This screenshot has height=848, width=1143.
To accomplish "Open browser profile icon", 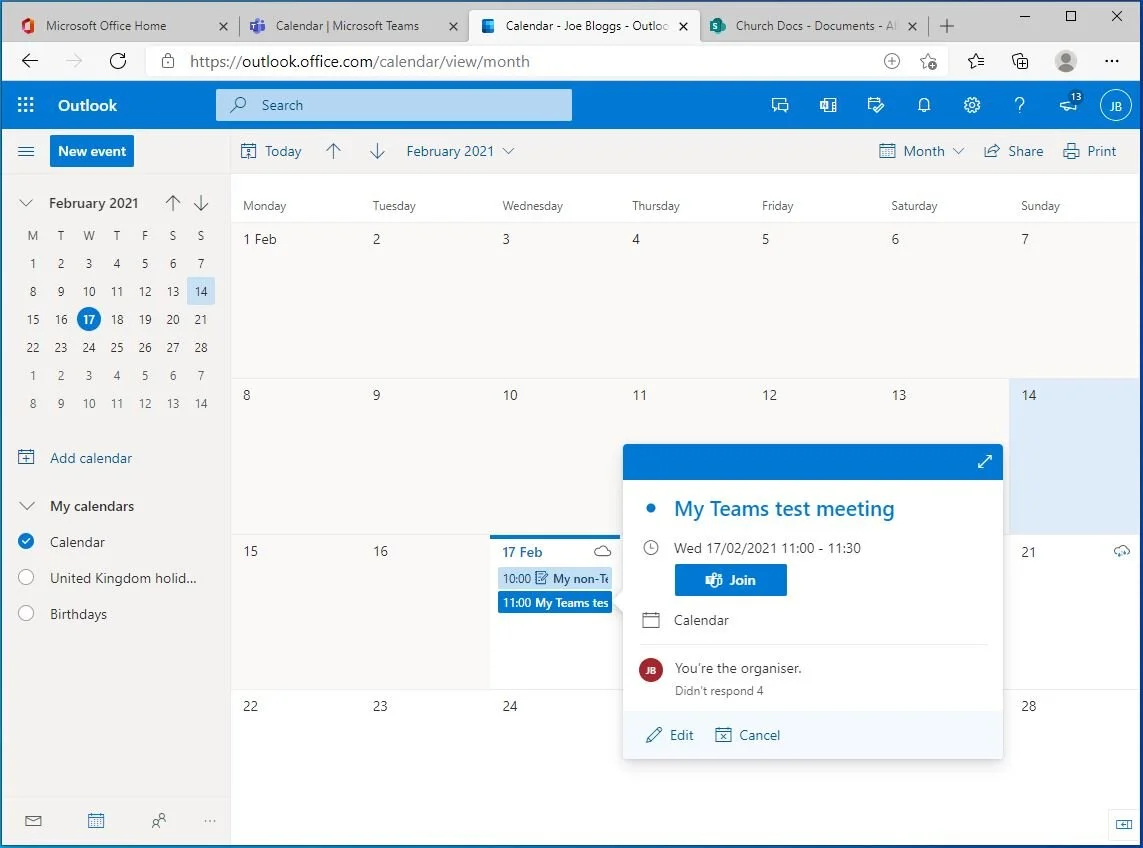I will tap(1066, 61).
